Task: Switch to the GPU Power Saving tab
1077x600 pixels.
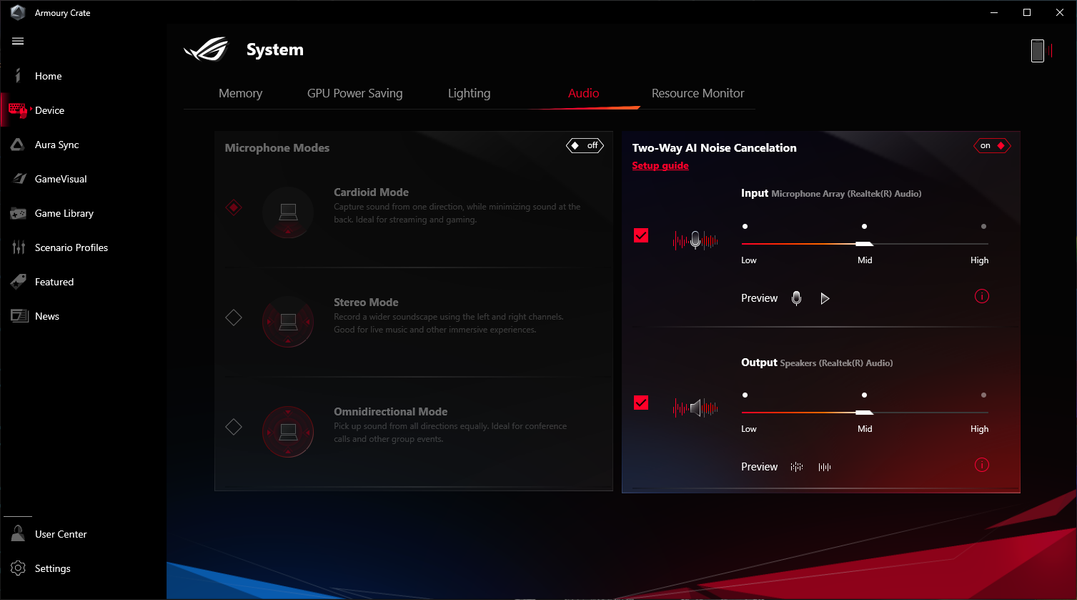Action: (355, 93)
